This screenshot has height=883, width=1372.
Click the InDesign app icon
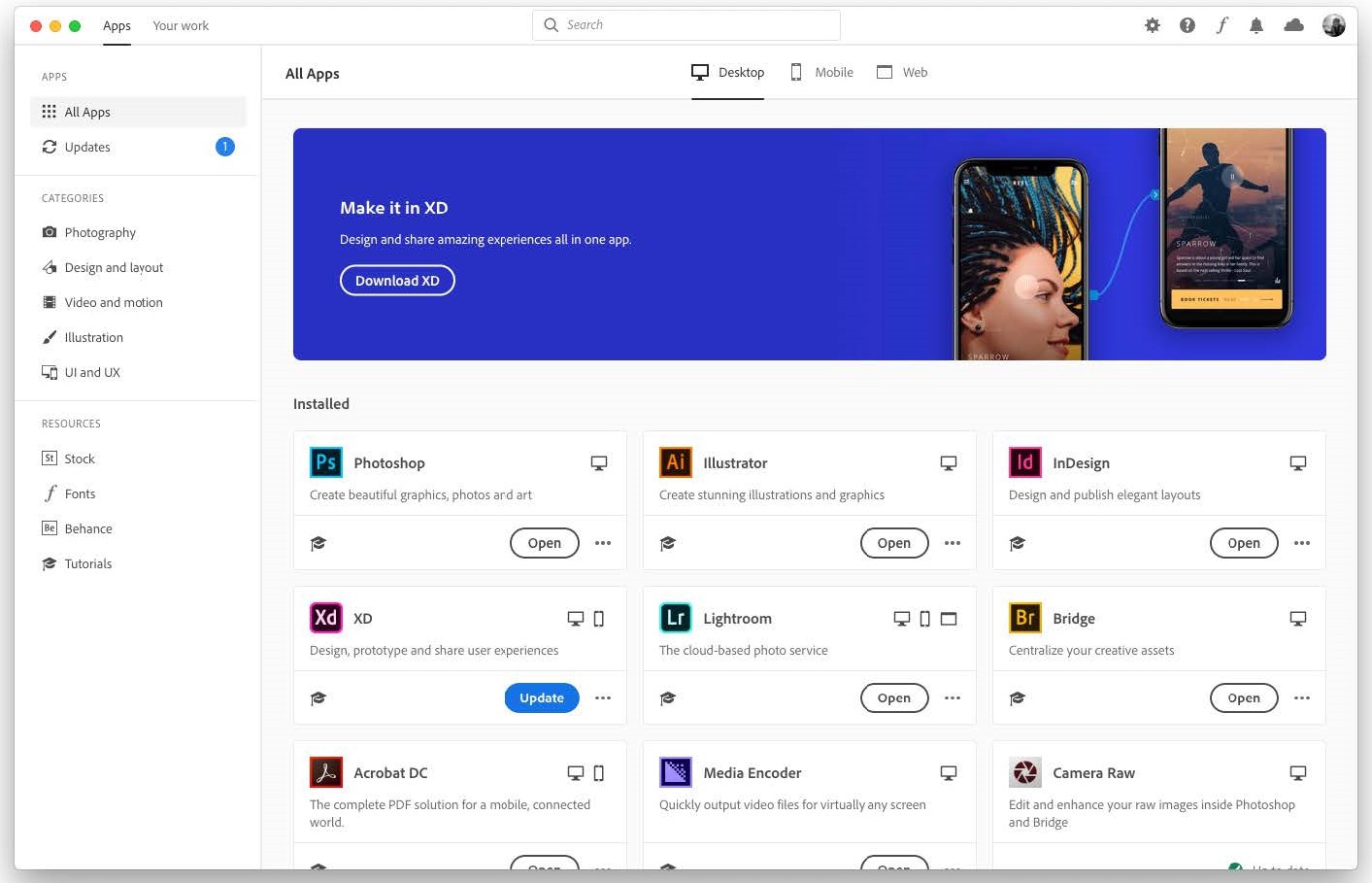pyautogui.click(x=1025, y=462)
